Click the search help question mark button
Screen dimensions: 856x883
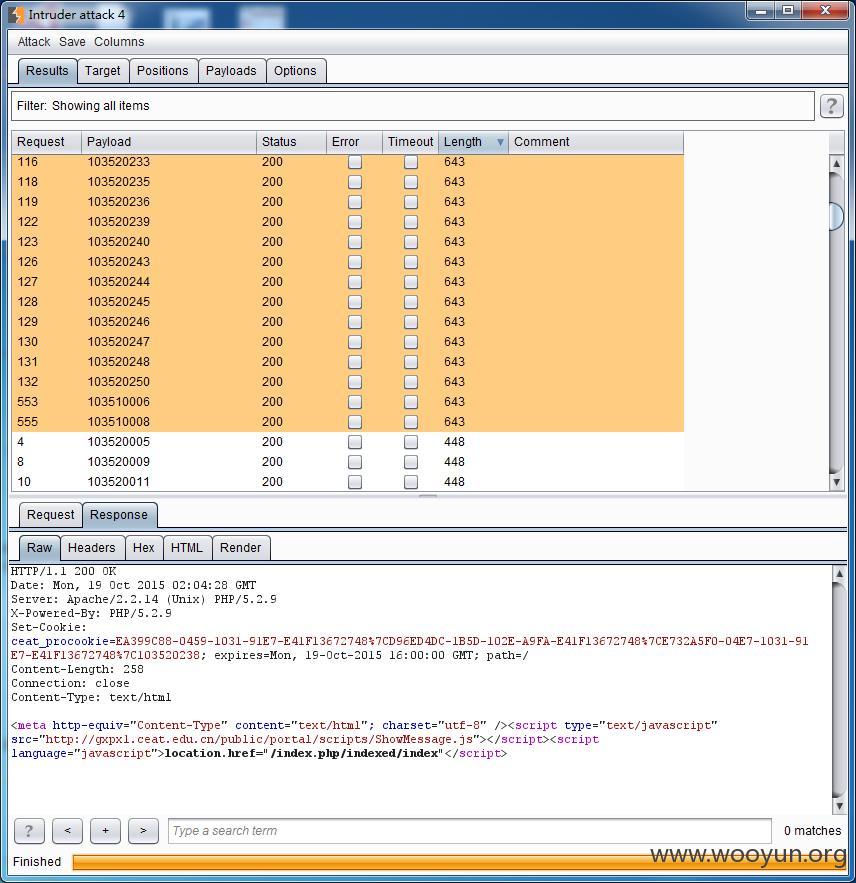click(x=29, y=831)
